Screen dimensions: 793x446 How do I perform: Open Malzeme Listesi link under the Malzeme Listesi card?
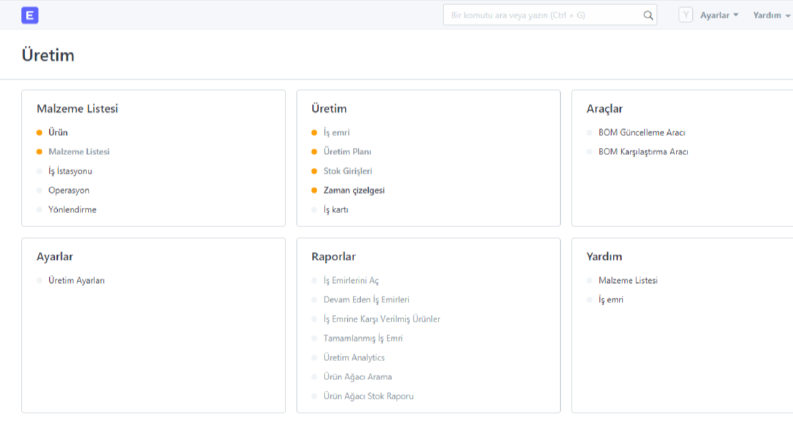(x=79, y=152)
